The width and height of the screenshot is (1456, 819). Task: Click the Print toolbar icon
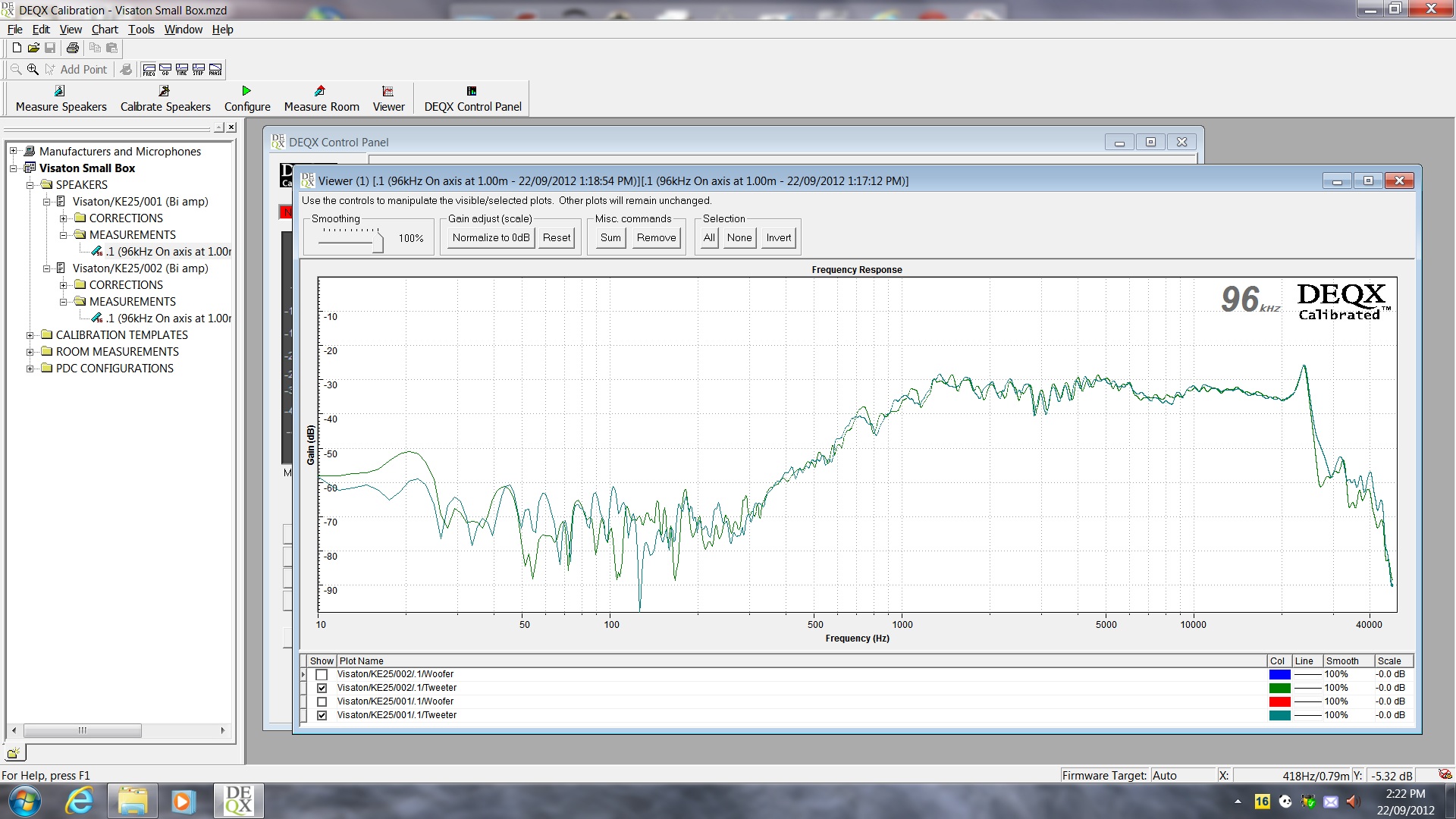coord(73,48)
